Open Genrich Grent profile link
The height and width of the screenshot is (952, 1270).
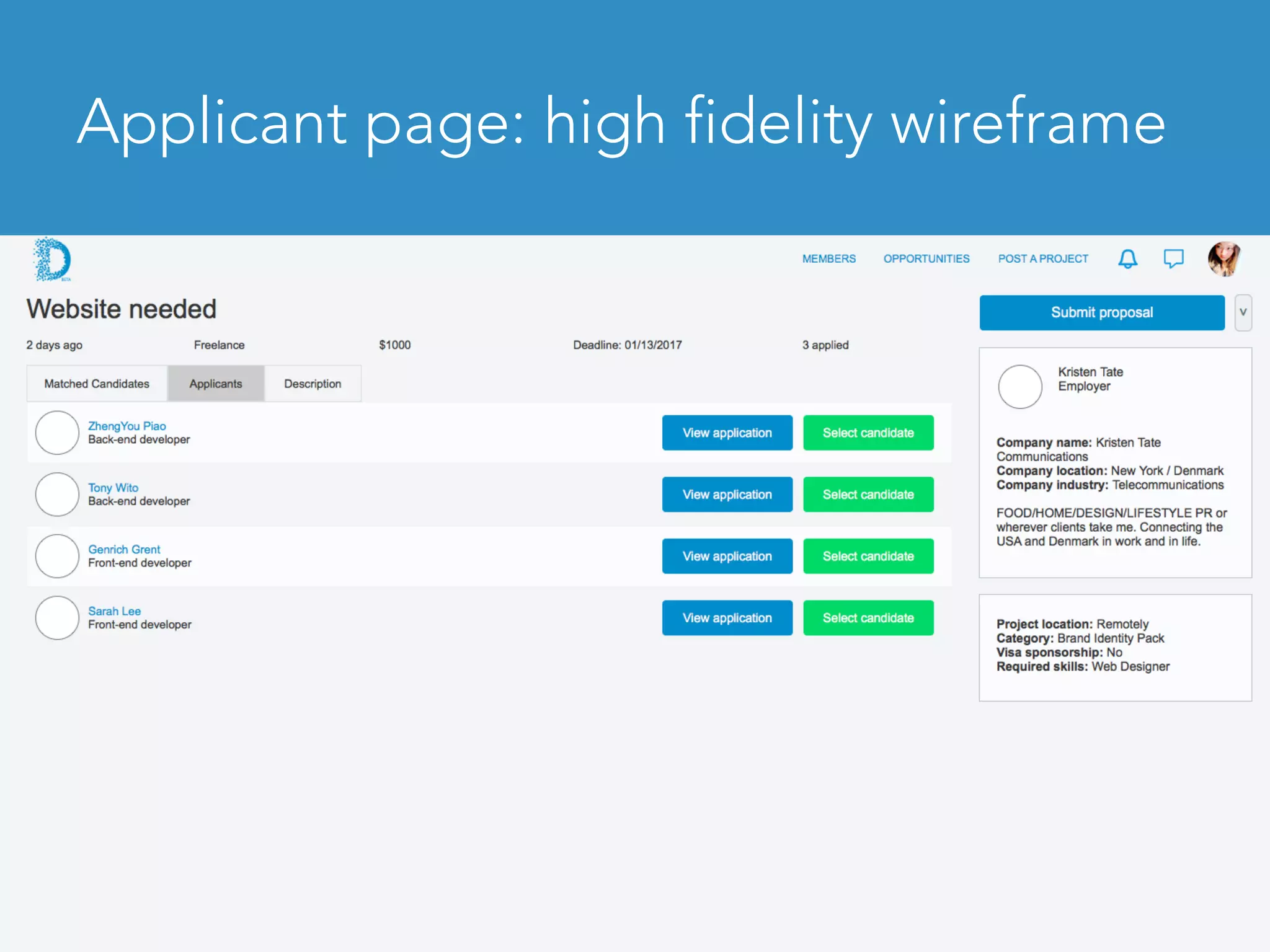tap(124, 549)
